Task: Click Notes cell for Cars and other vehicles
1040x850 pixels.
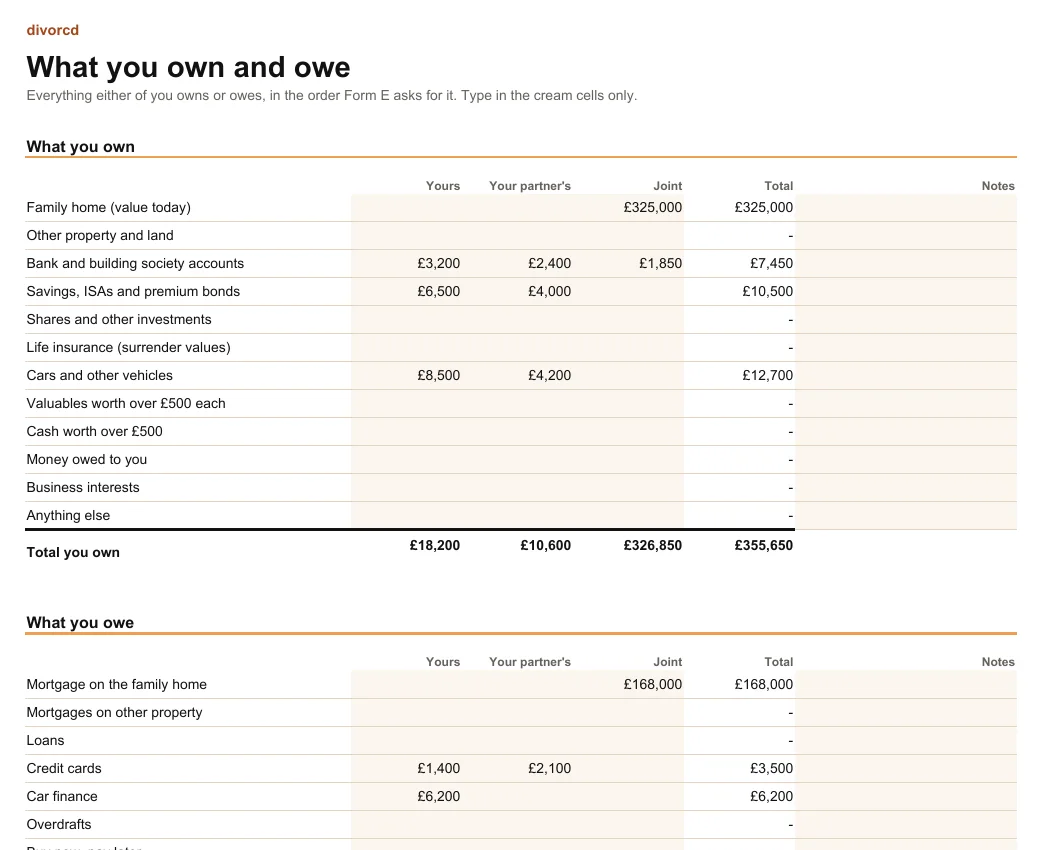Action: point(906,375)
